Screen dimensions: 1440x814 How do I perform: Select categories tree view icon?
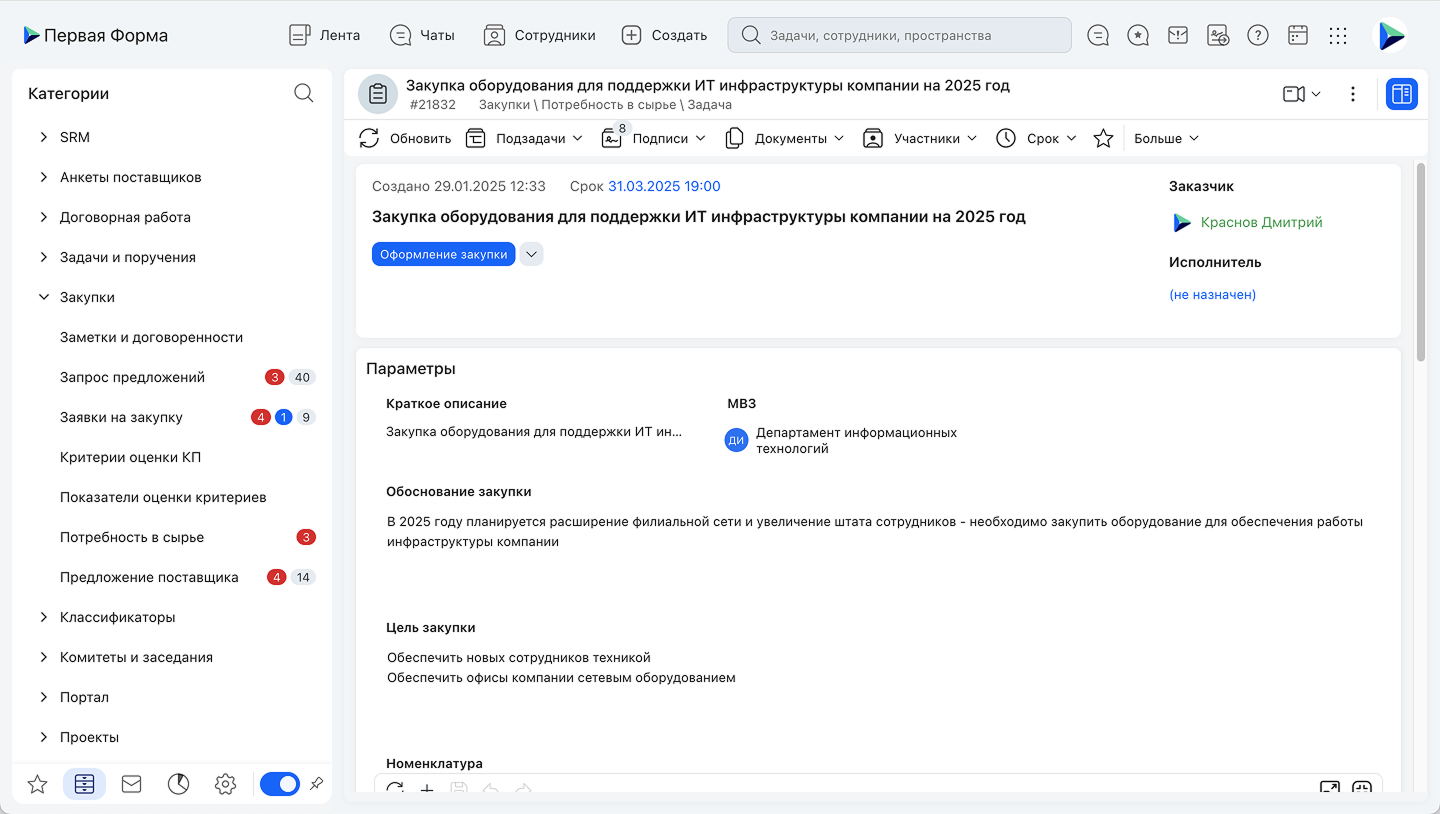tap(84, 784)
